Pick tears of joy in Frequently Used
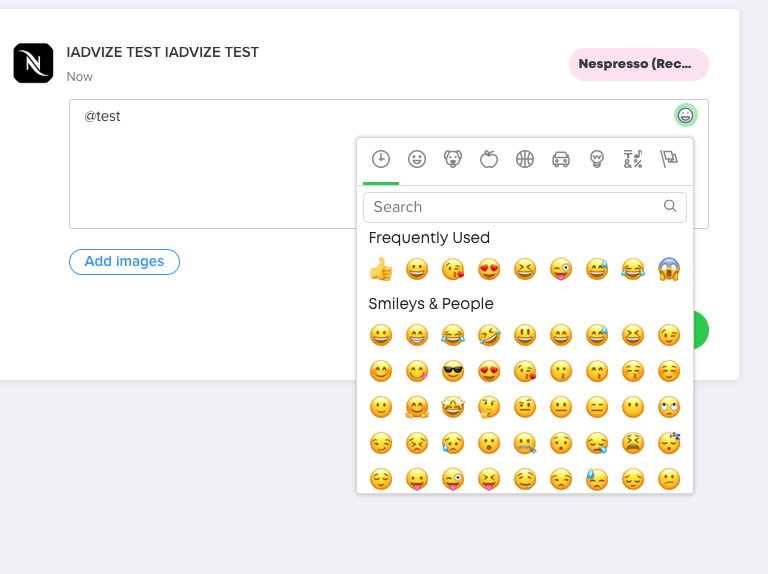Screen dimensions: 768x574 [633, 269]
